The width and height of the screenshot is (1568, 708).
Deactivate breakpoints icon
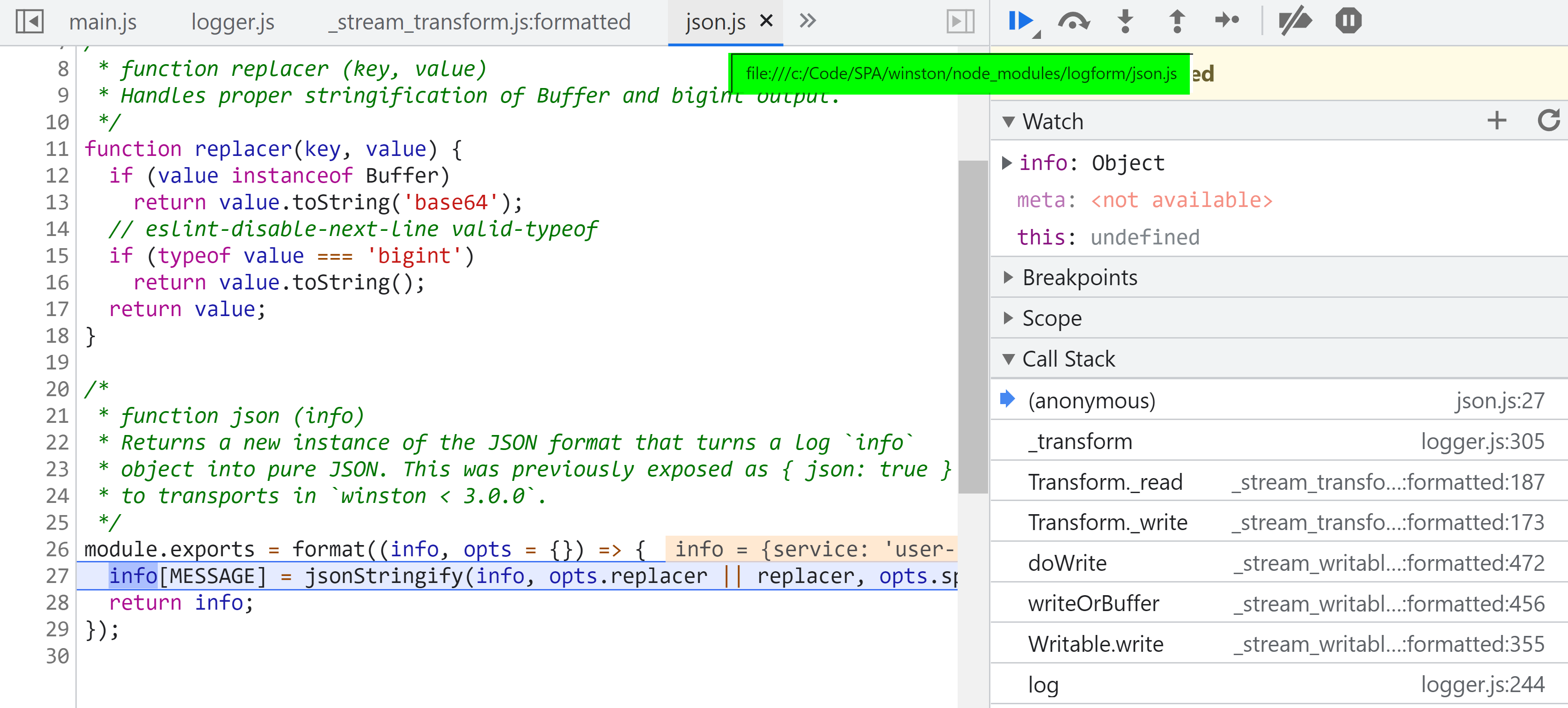pyautogui.click(x=1294, y=22)
